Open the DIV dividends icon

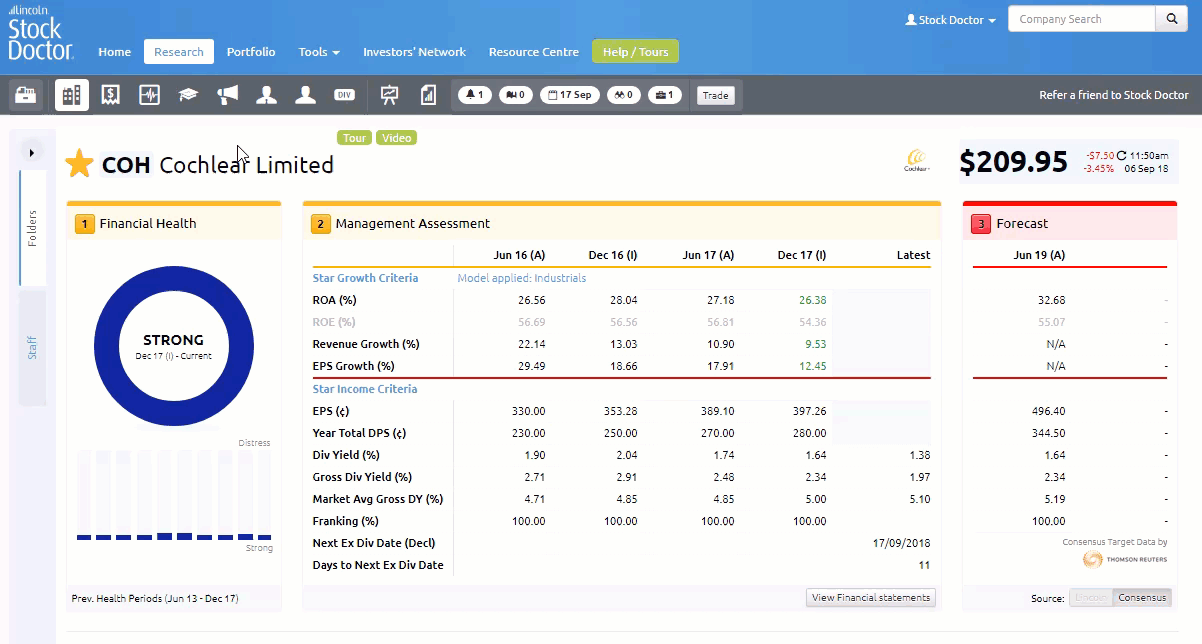tap(344, 95)
